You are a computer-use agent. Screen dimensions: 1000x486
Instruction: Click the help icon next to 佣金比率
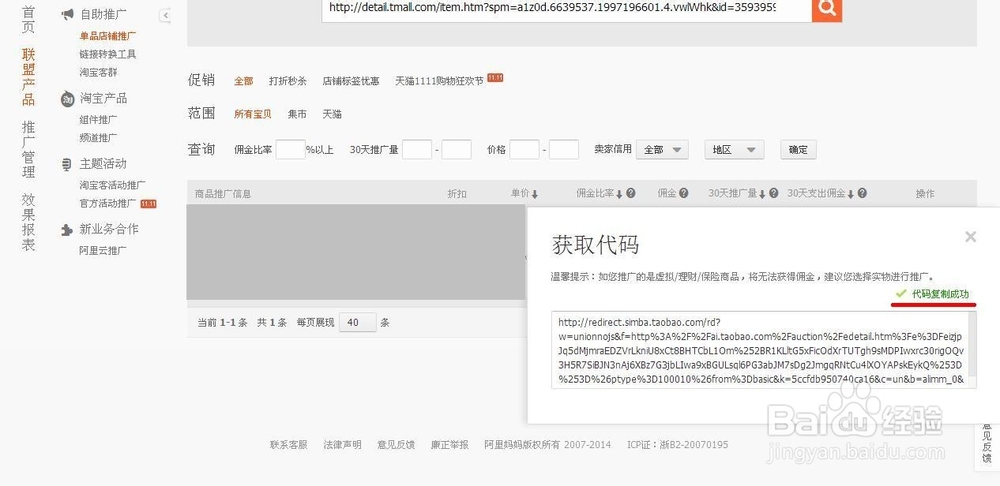[x=631, y=193]
